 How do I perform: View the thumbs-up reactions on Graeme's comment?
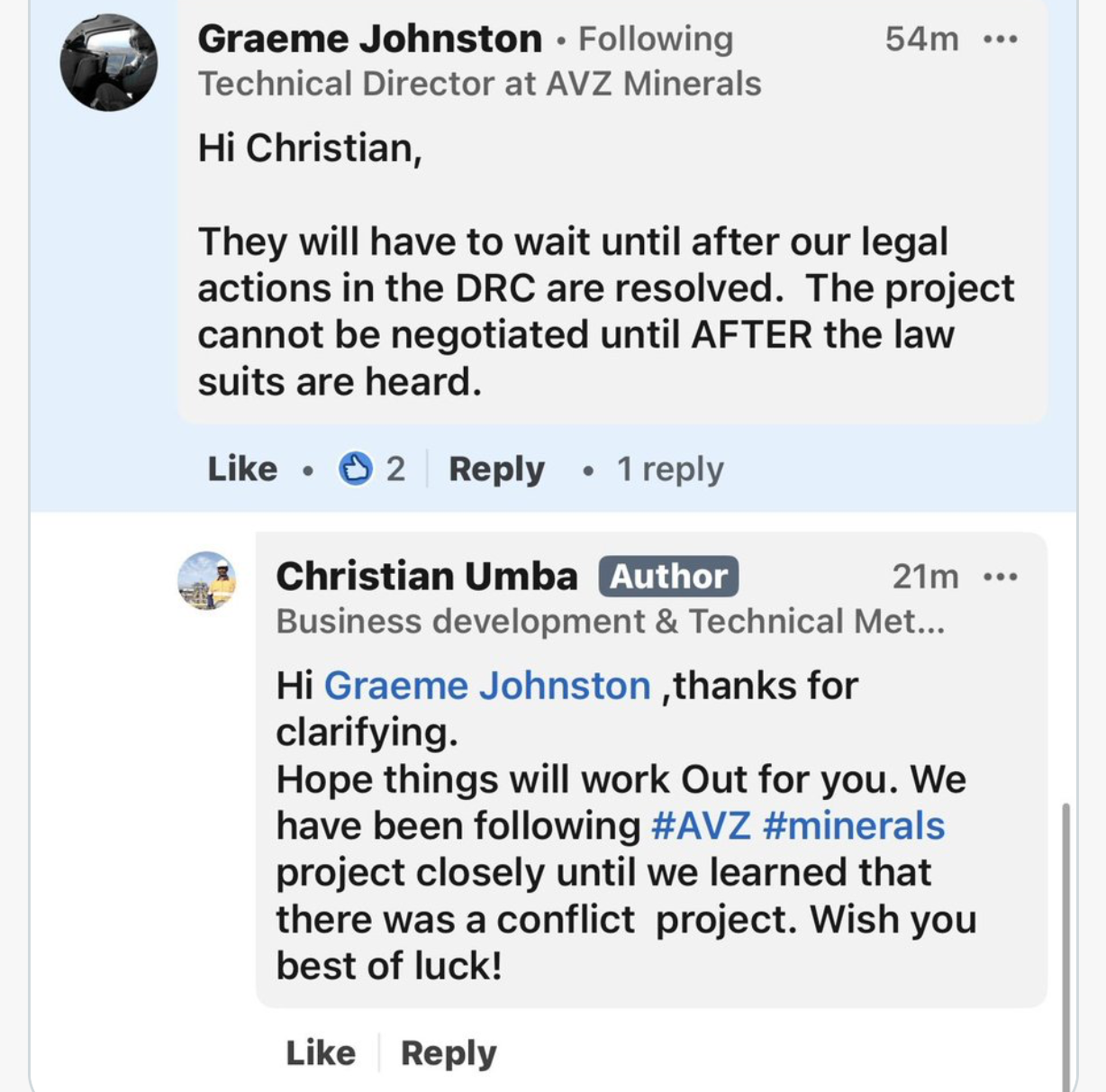(x=371, y=469)
